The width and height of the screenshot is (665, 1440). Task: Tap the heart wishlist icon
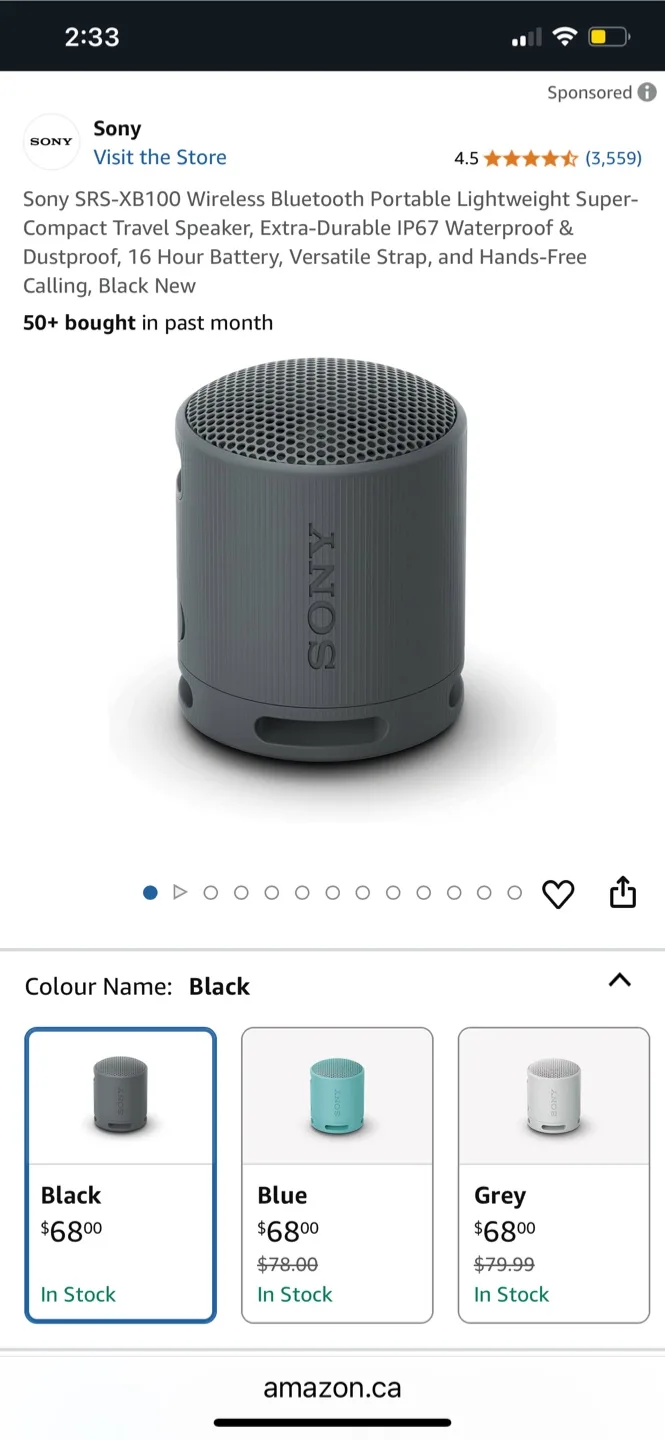(558, 893)
